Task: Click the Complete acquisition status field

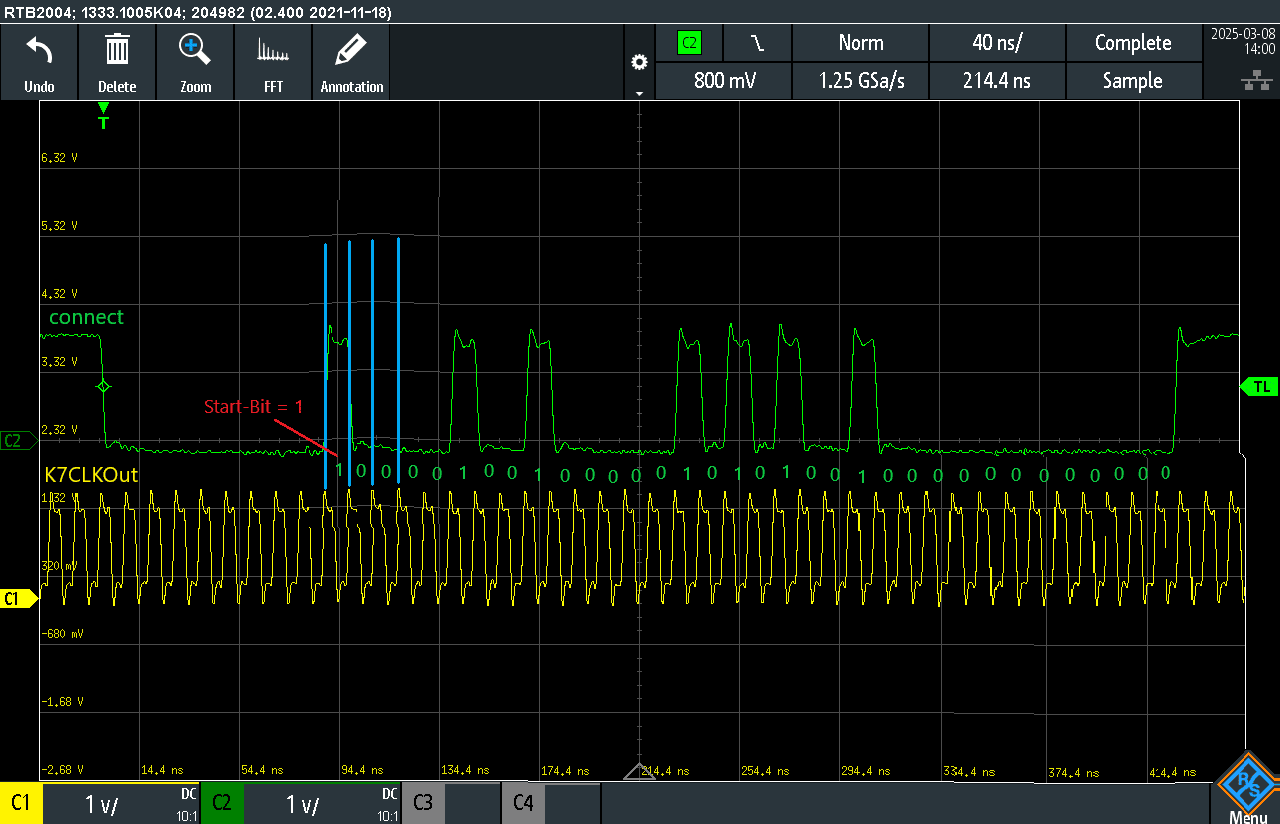Action: 1133,43
